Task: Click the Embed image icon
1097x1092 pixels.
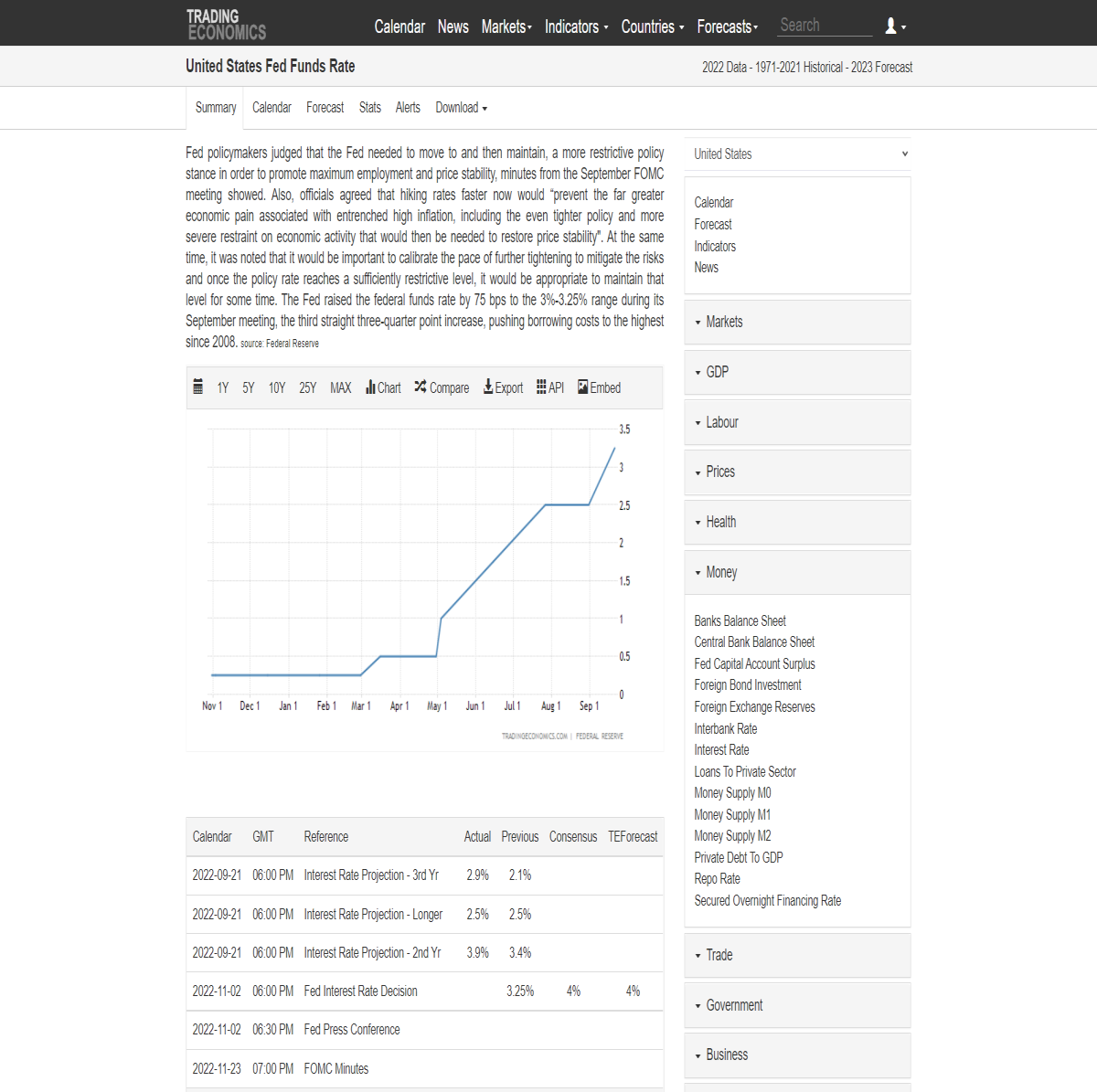Action: click(583, 387)
